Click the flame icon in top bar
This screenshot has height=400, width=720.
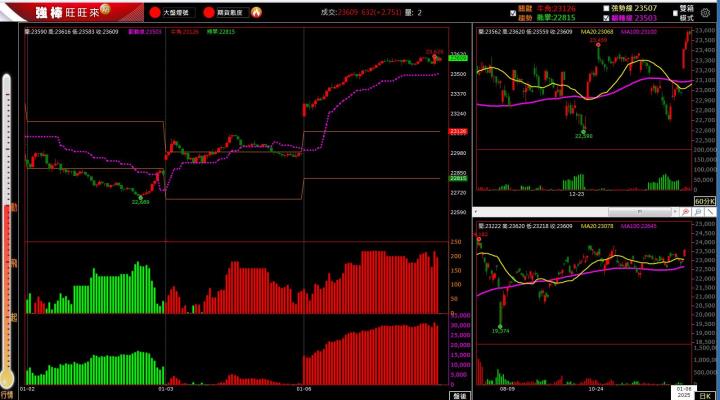point(256,12)
